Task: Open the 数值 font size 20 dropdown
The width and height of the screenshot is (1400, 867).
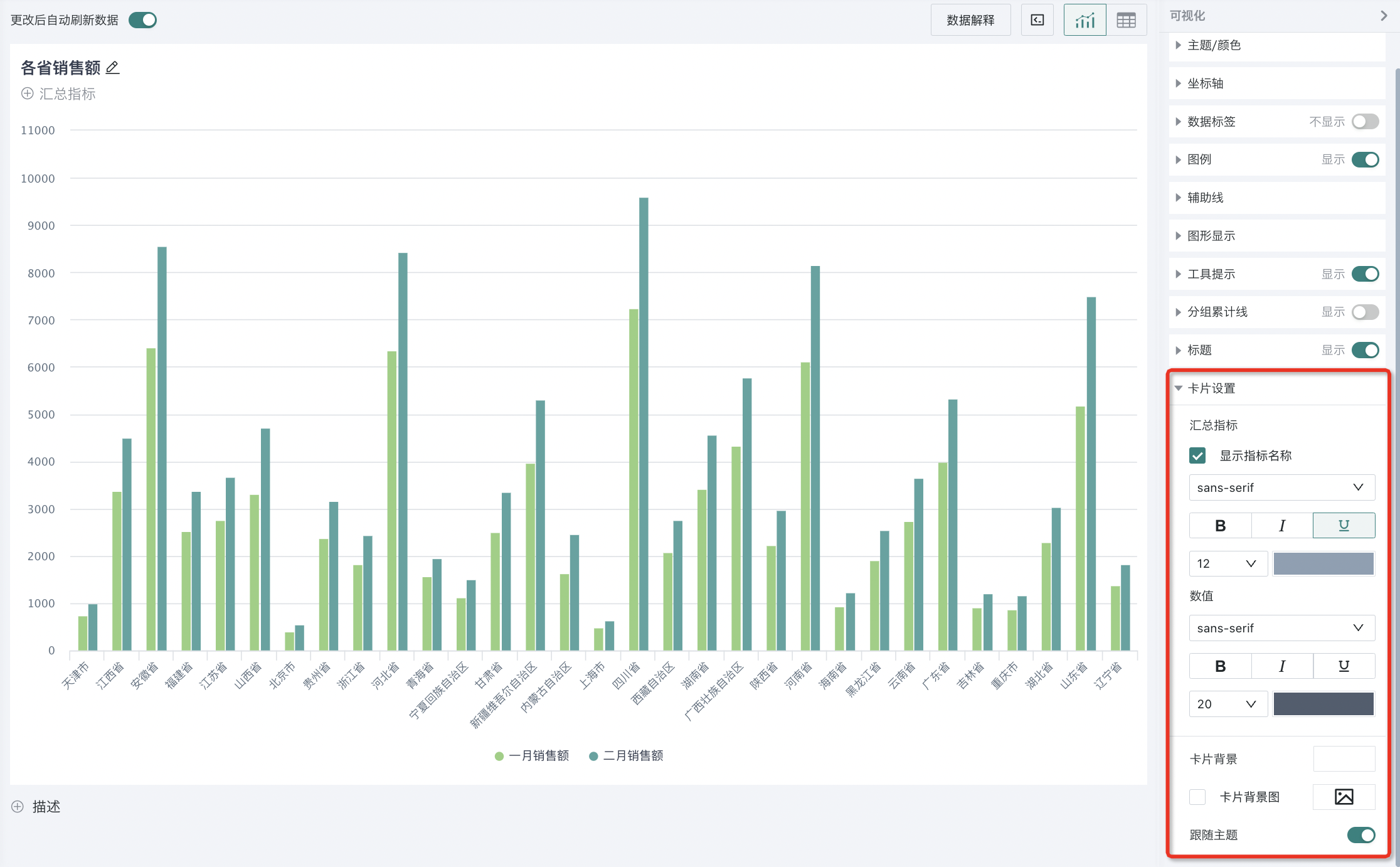Action: pyautogui.click(x=1228, y=704)
